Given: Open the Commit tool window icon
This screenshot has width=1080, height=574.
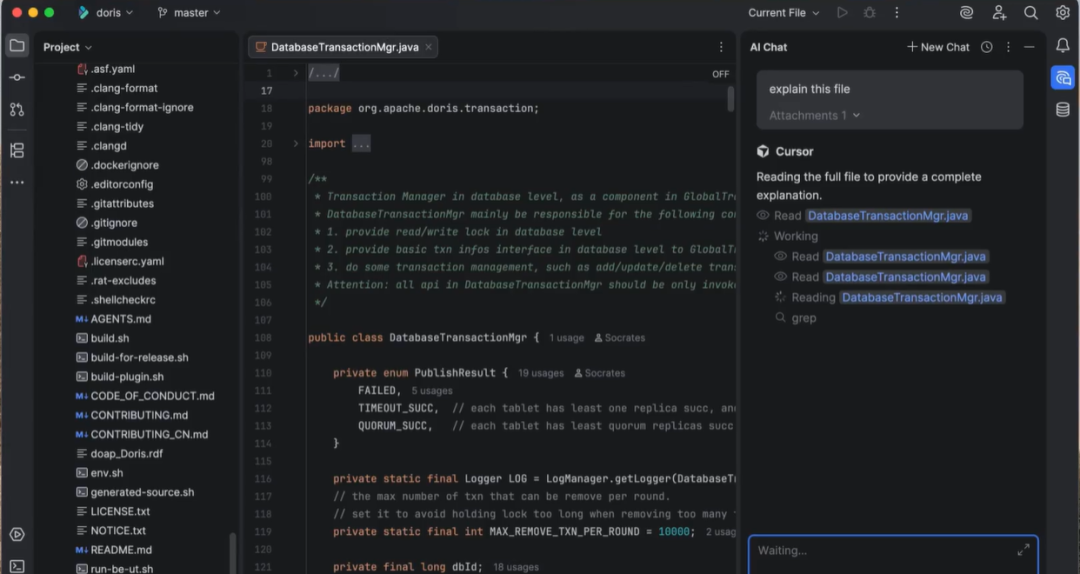Looking at the screenshot, I should (17, 77).
